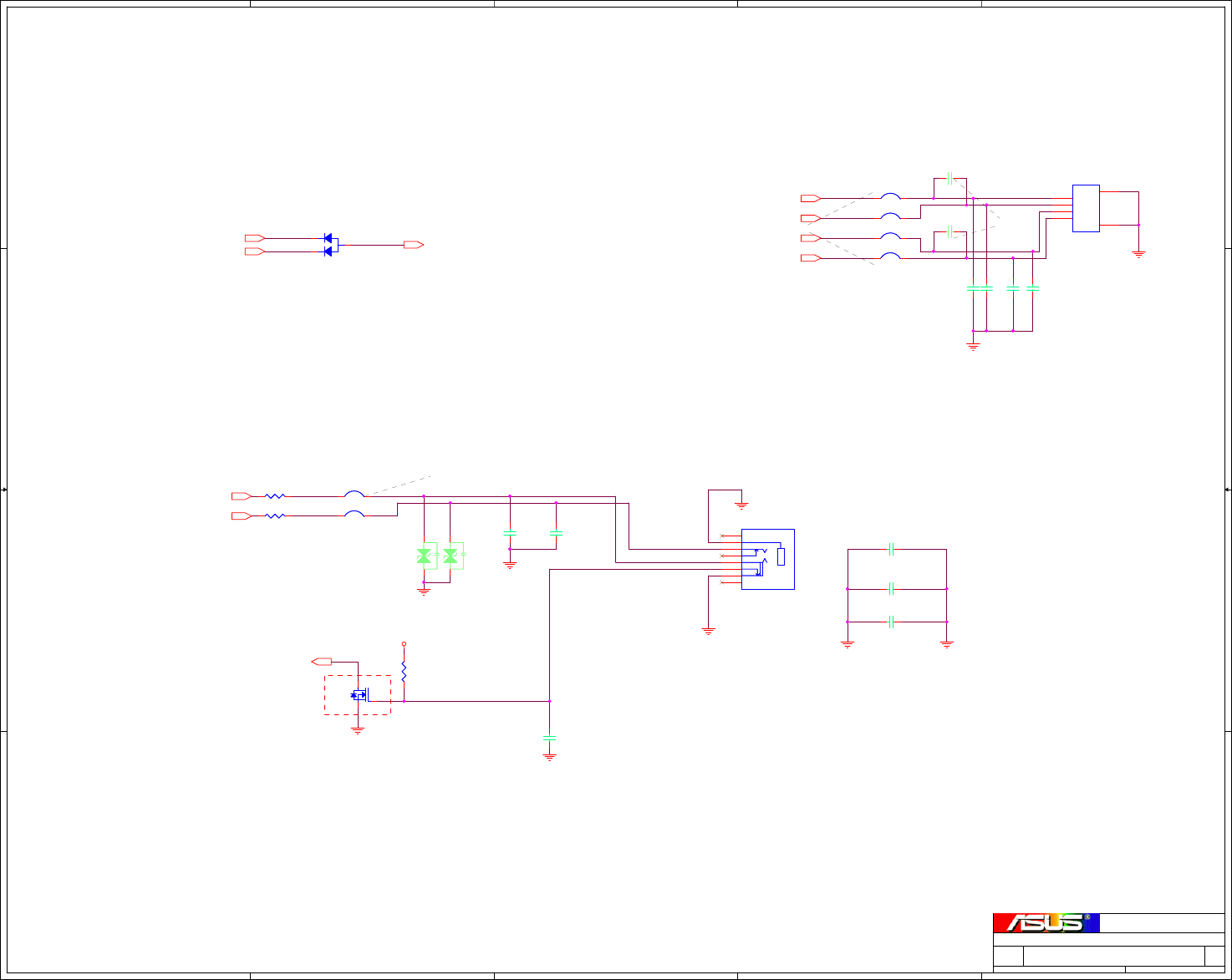Click the power terminal circle above the pull-up resistor
The image size is (1232, 980).
click(404, 644)
